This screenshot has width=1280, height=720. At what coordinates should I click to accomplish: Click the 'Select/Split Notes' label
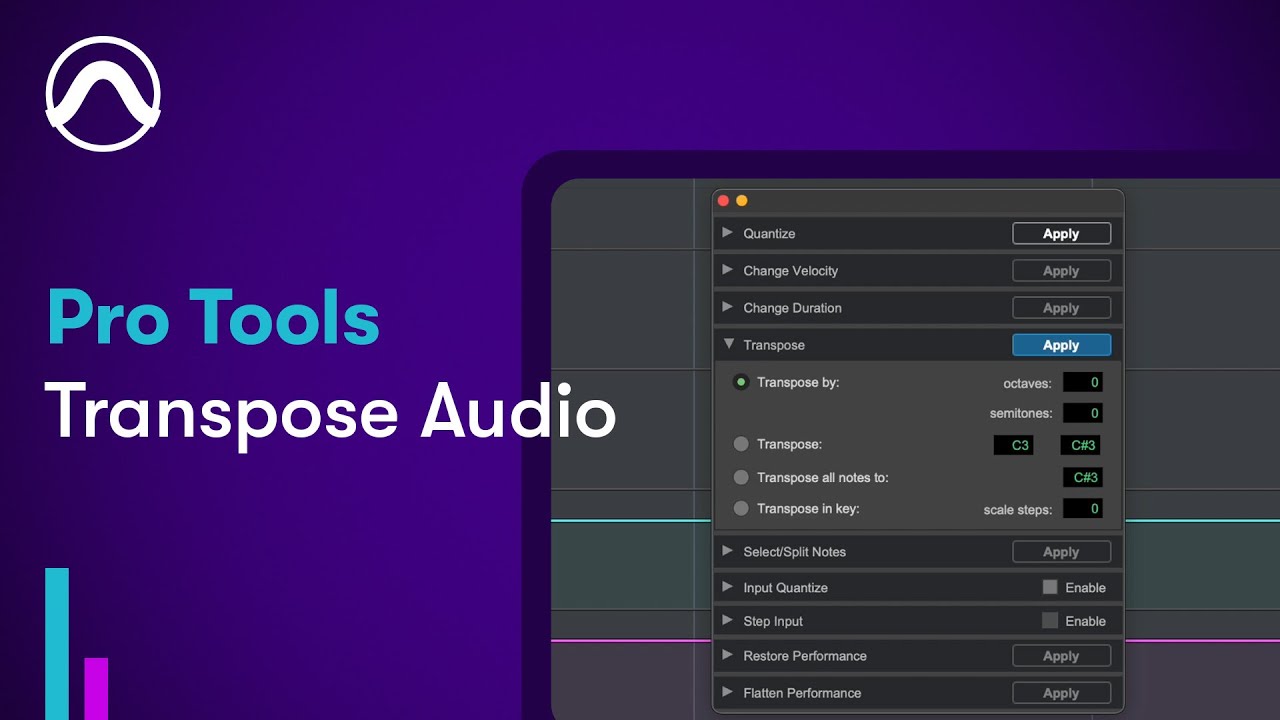click(795, 551)
